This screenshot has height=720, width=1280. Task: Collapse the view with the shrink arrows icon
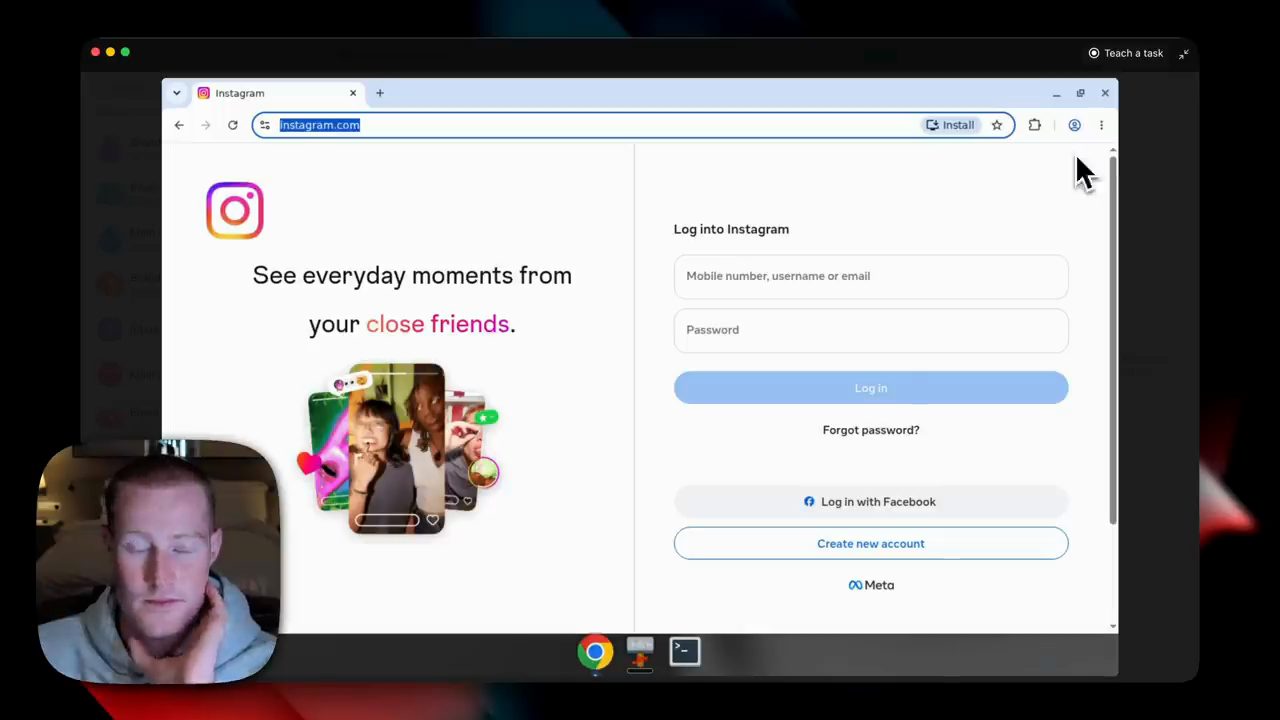click(x=1184, y=53)
